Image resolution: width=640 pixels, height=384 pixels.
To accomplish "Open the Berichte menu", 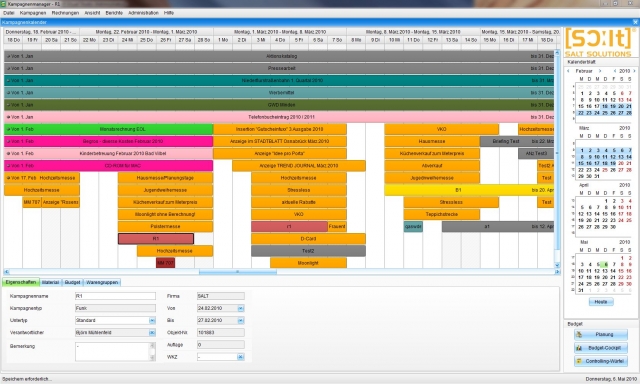I will pos(114,13).
